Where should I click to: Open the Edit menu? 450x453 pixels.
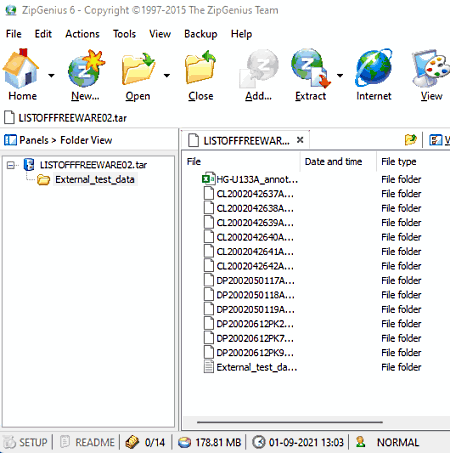[43, 34]
